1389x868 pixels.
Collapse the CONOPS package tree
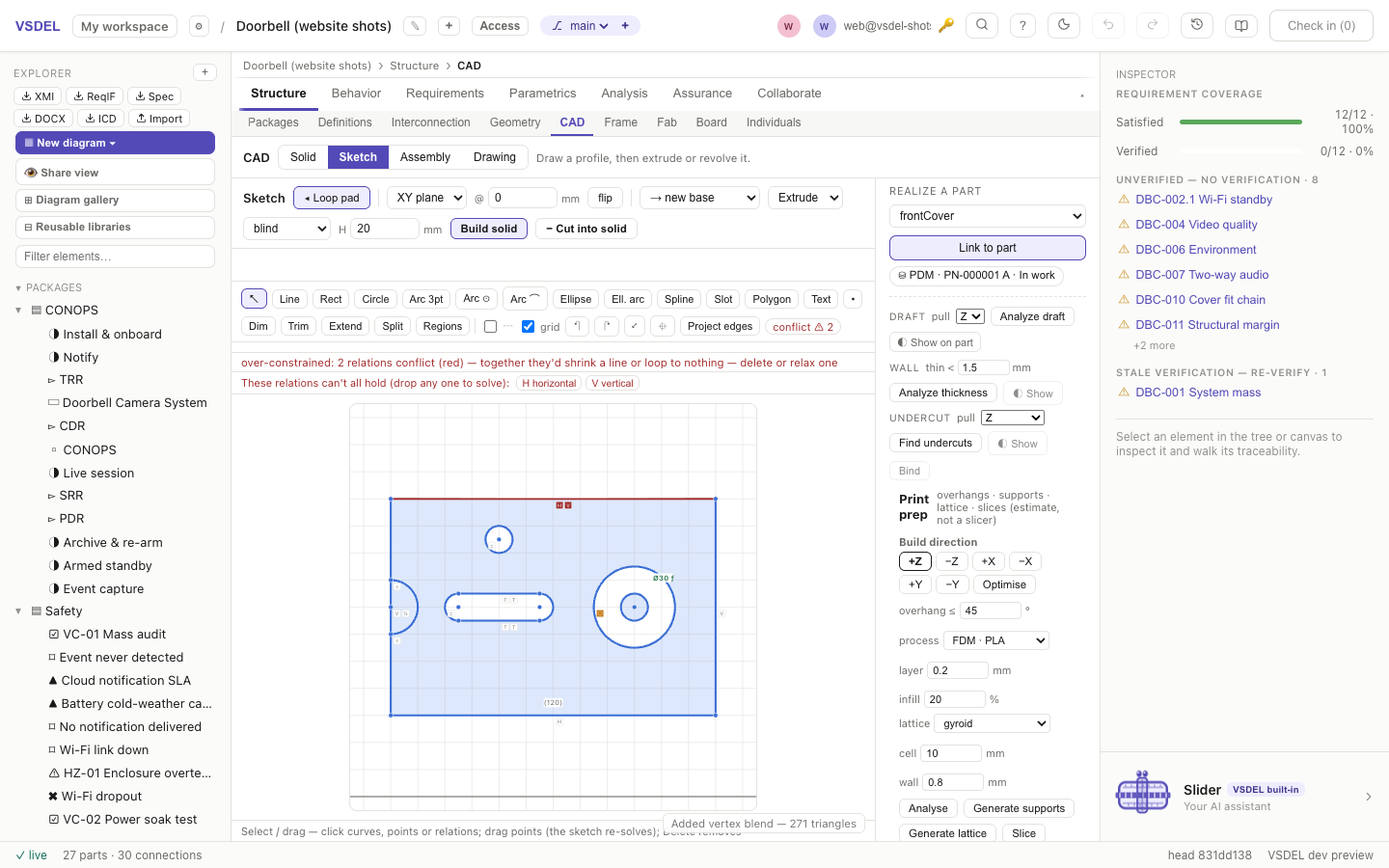[x=18, y=311]
